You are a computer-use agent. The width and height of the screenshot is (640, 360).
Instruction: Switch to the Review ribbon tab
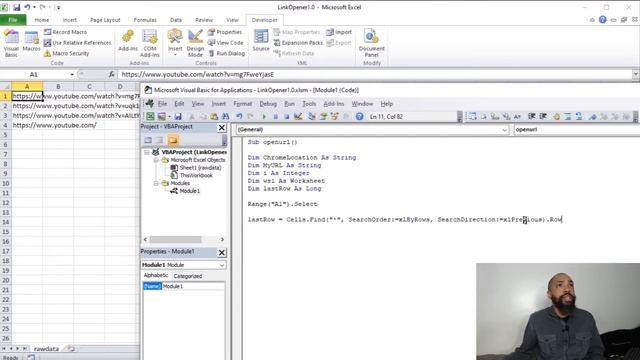pyautogui.click(x=204, y=20)
